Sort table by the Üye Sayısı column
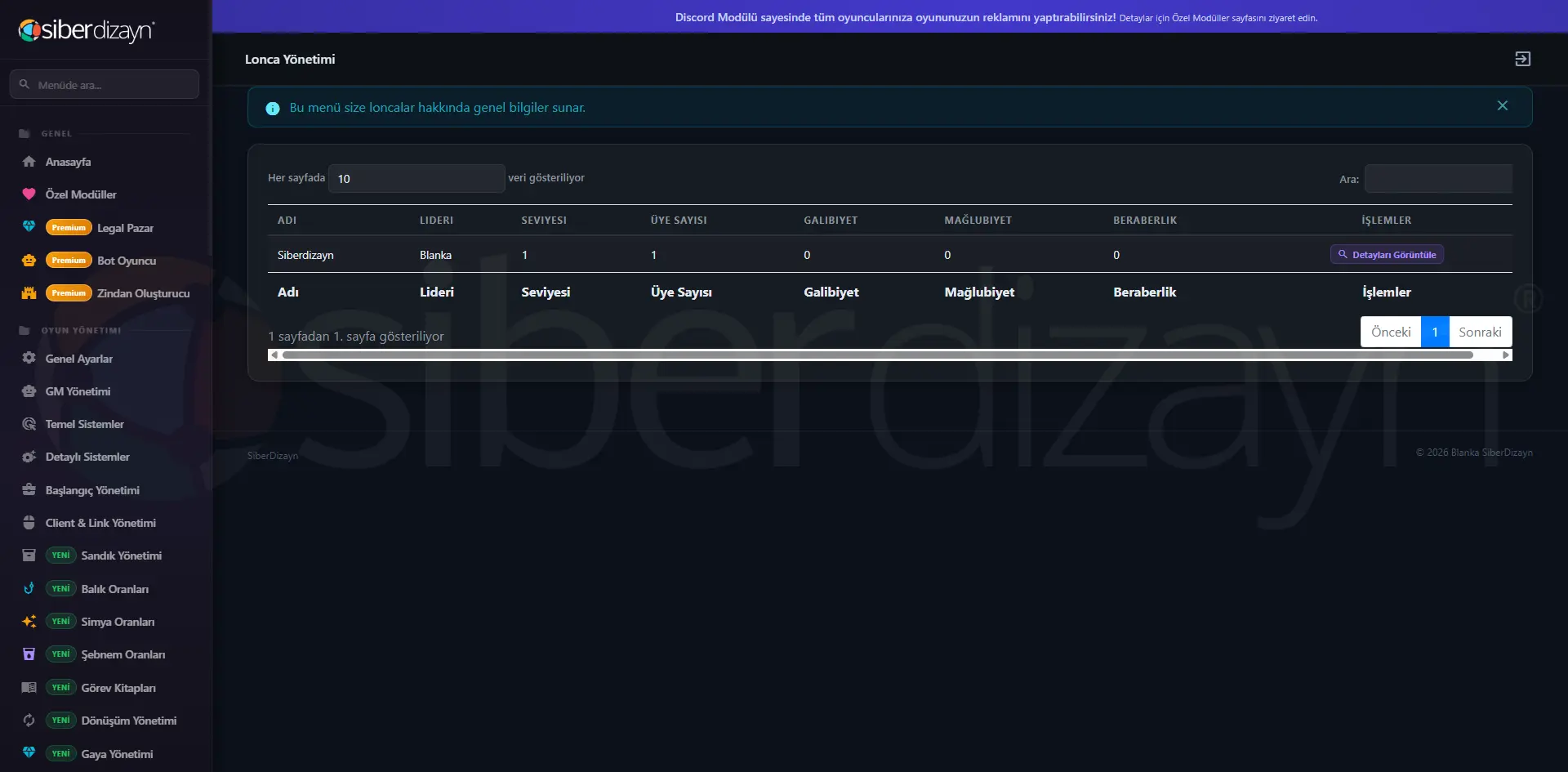This screenshot has width=1568, height=772. coord(679,221)
